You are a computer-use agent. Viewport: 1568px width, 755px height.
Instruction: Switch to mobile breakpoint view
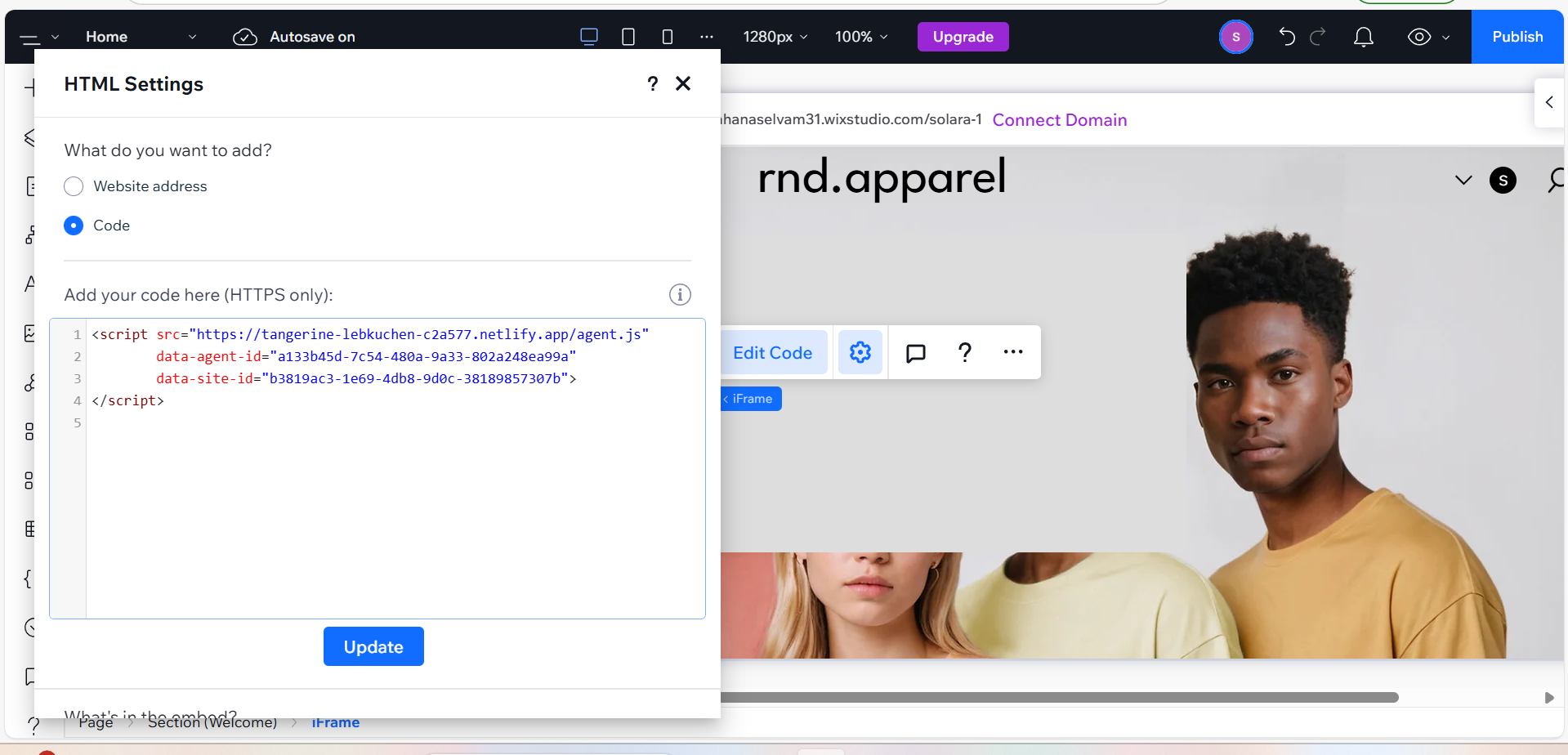click(668, 37)
